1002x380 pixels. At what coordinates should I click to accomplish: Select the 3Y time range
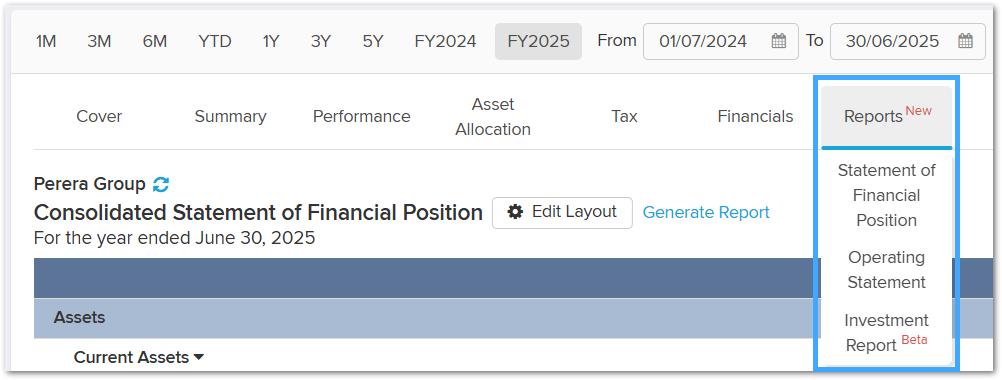[x=321, y=42]
